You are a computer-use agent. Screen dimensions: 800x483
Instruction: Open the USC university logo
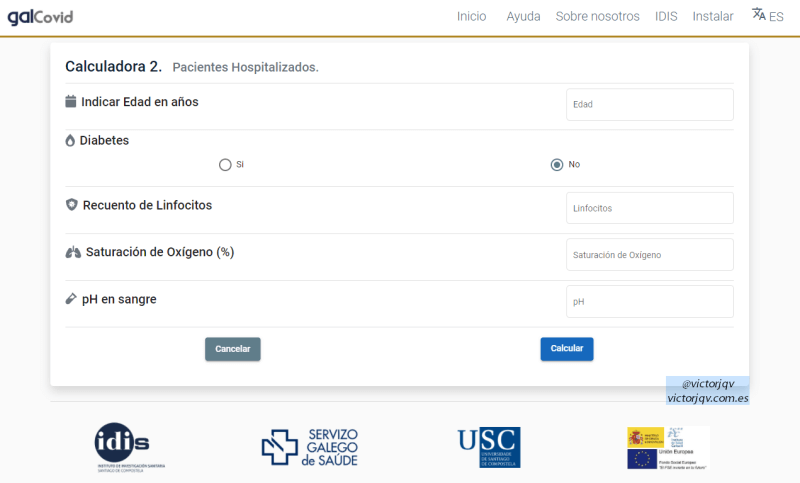(489, 447)
